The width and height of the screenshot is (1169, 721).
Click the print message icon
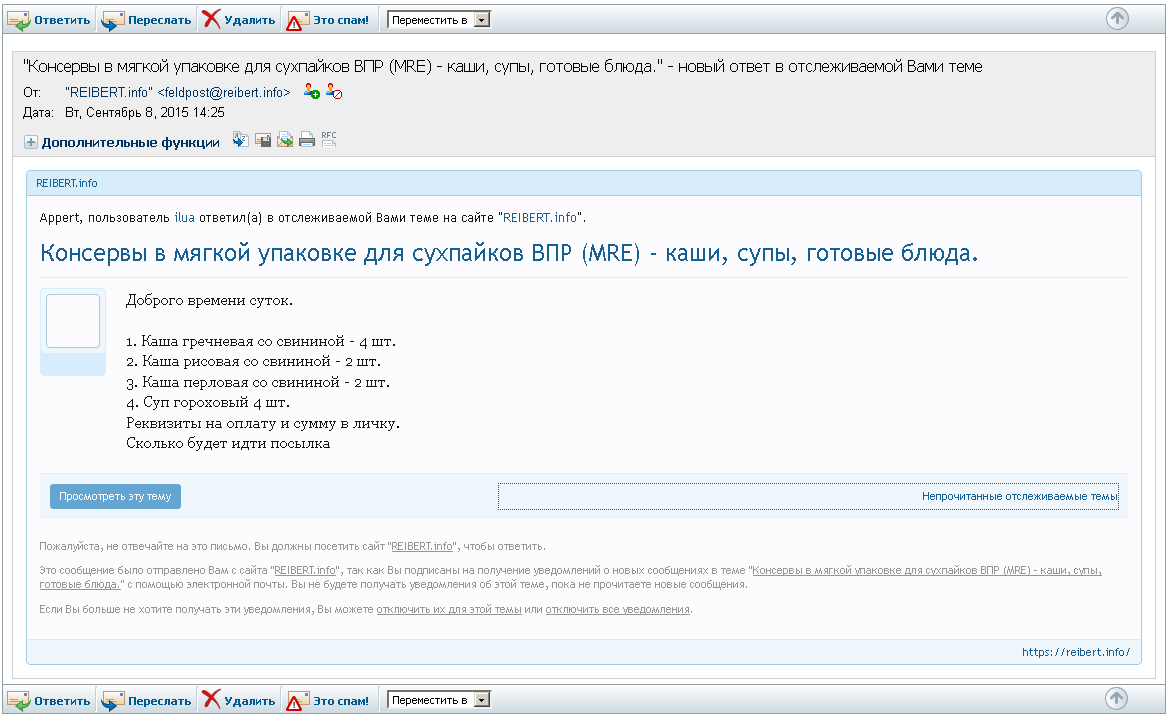click(x=307, y=140)
